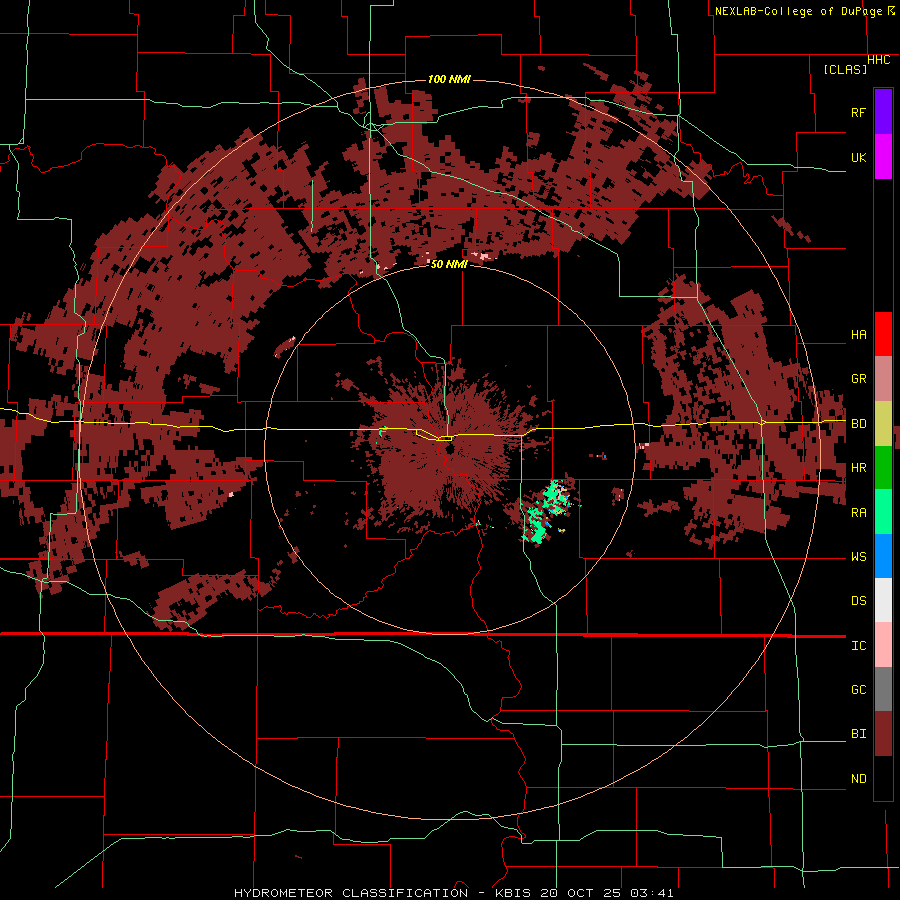Click the 100 NMI range ring label
The width and height of the screenshot is (900, 900).
449,79
